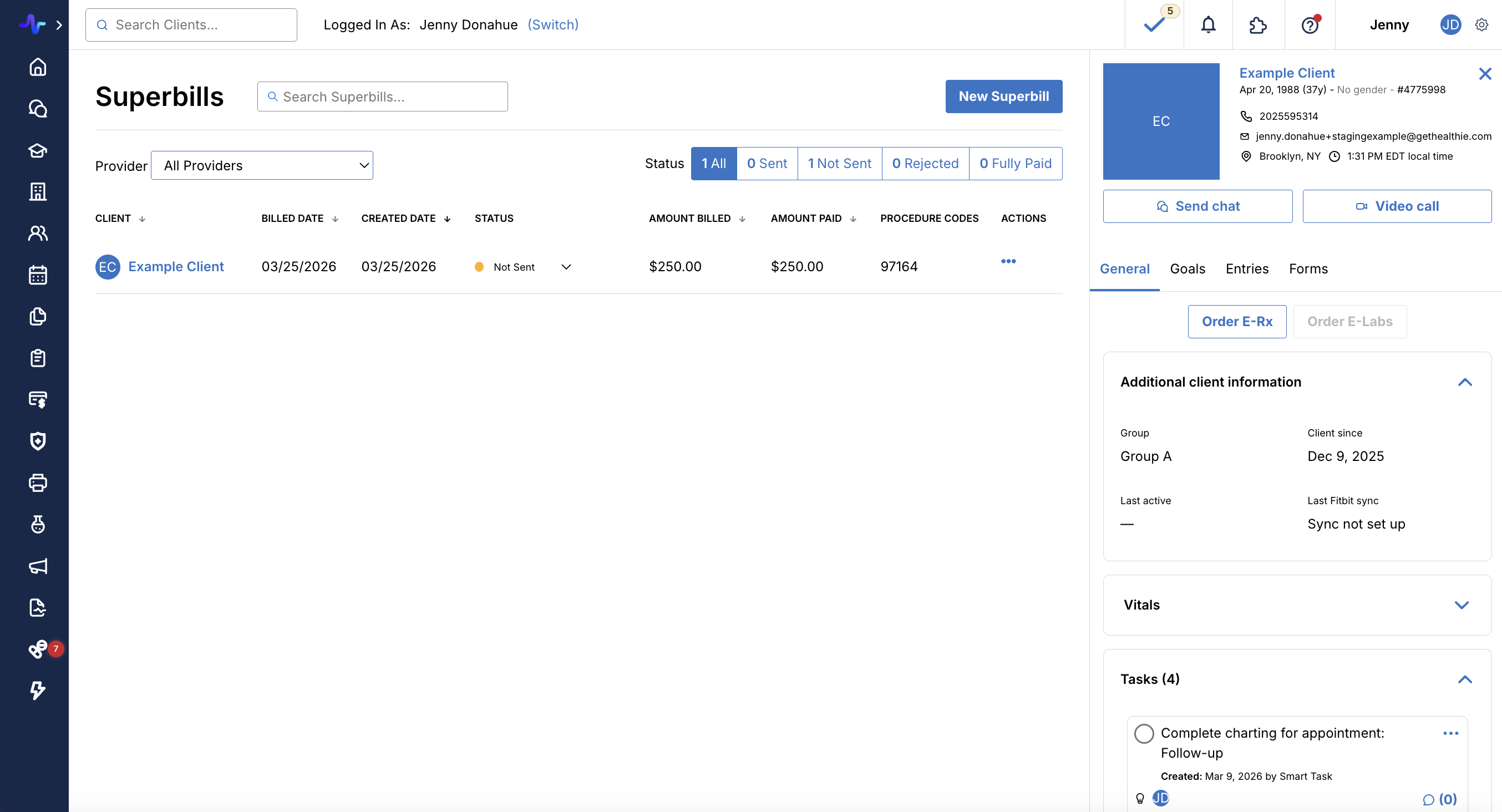Filter superbills by Not Sent status
Screen dimensions: 1502x812
pyautogui.click(x=839, y=163)
